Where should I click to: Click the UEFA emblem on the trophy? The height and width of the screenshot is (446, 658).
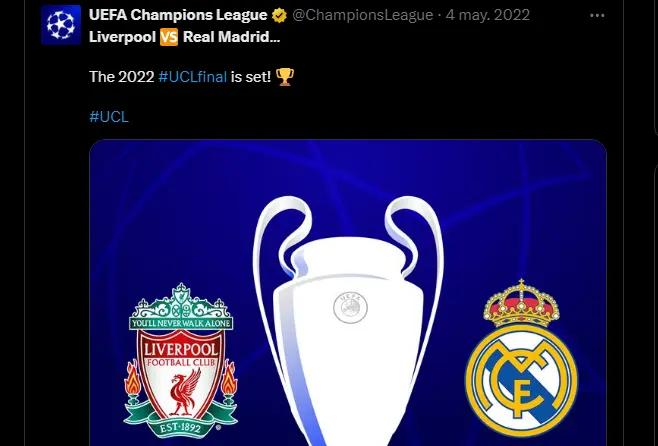tap(350, 308)
